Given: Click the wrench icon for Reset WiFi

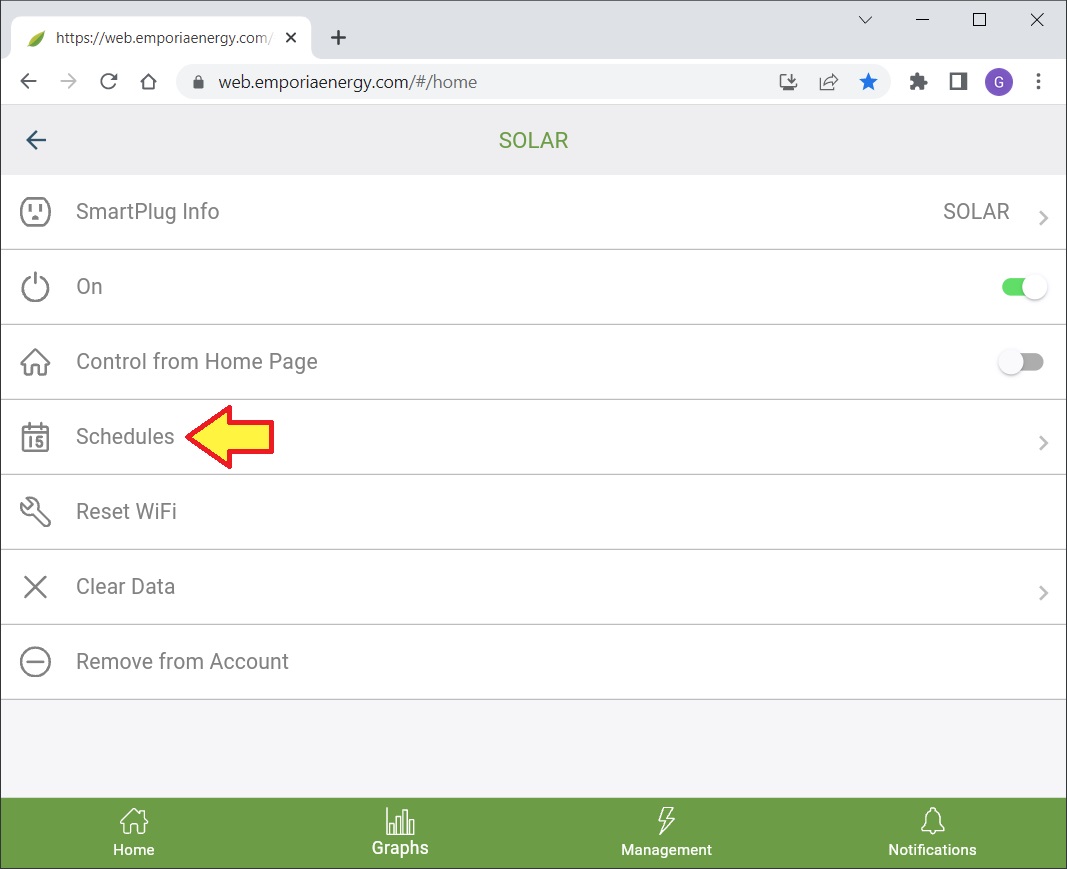Looking at the screenshot, I should [35, 512].
